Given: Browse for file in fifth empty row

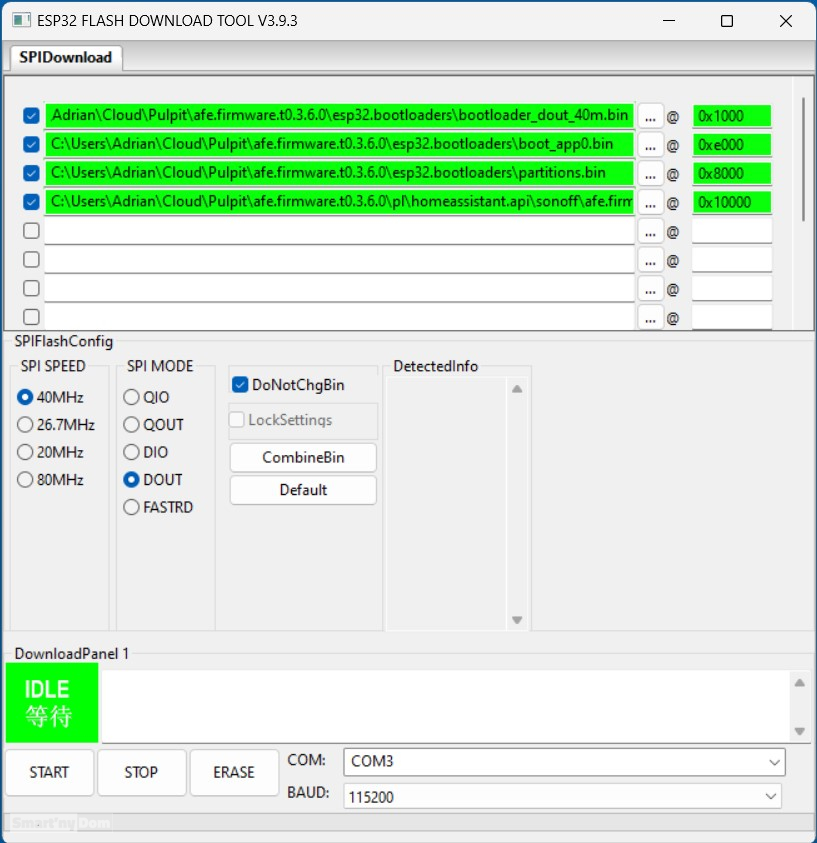Looking at the screenshot, I should (650, 232).
